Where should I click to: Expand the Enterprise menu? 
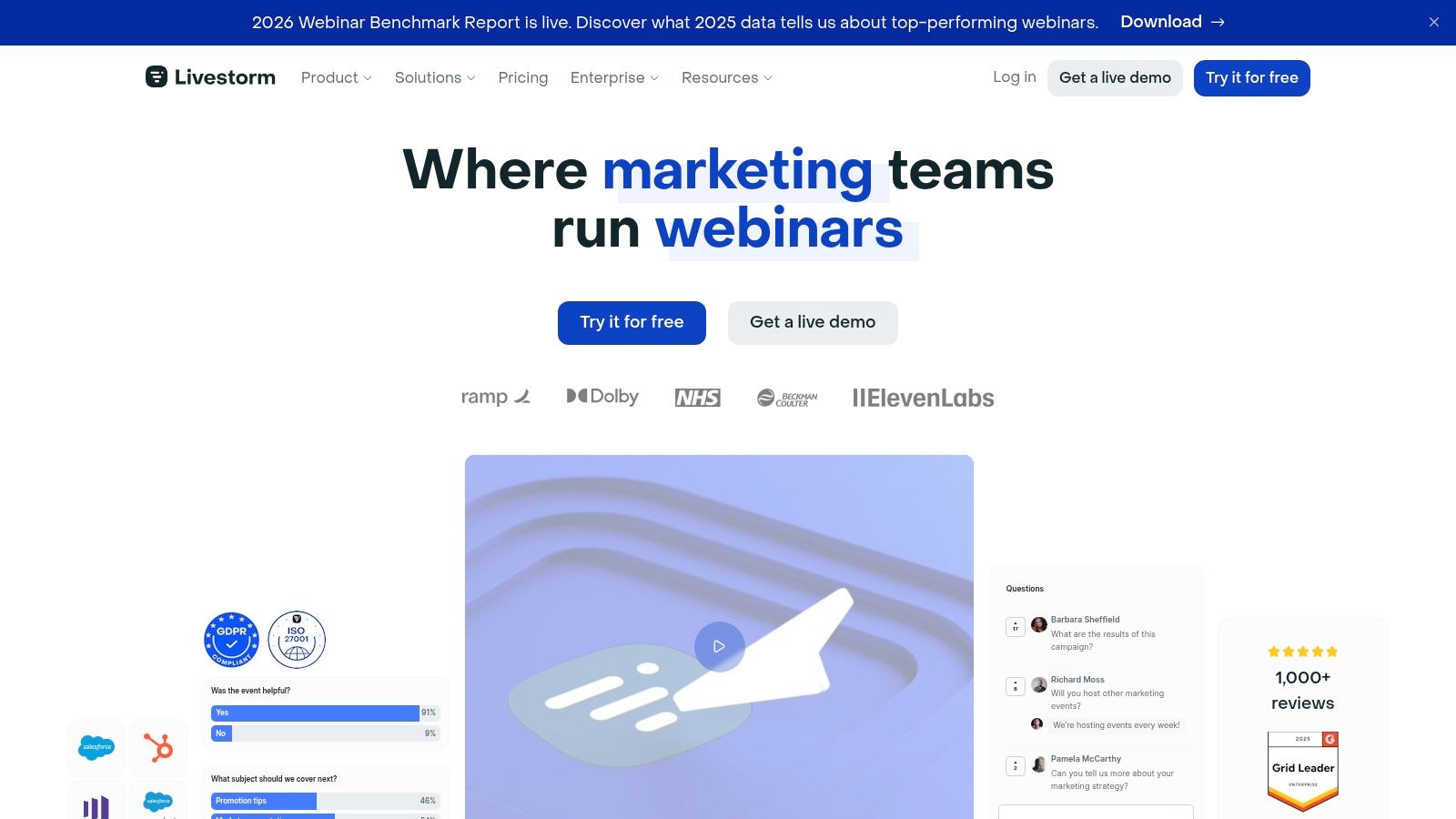(614, 77)
